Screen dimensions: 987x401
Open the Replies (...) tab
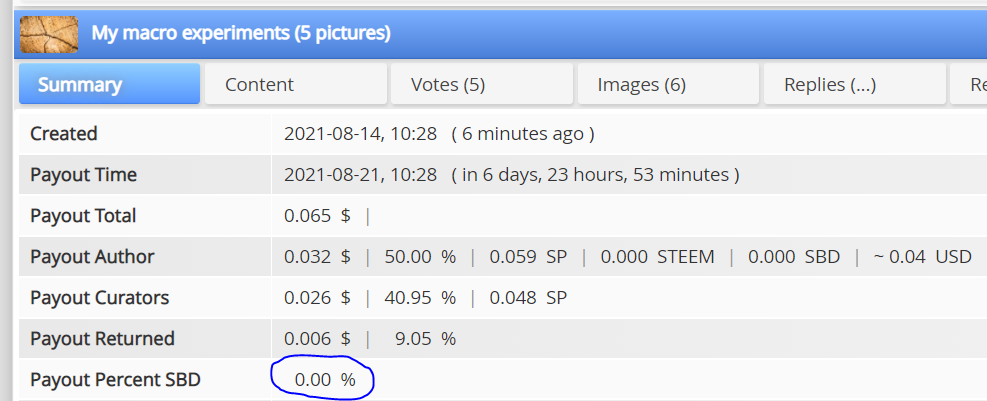click(x=855, y=84)
